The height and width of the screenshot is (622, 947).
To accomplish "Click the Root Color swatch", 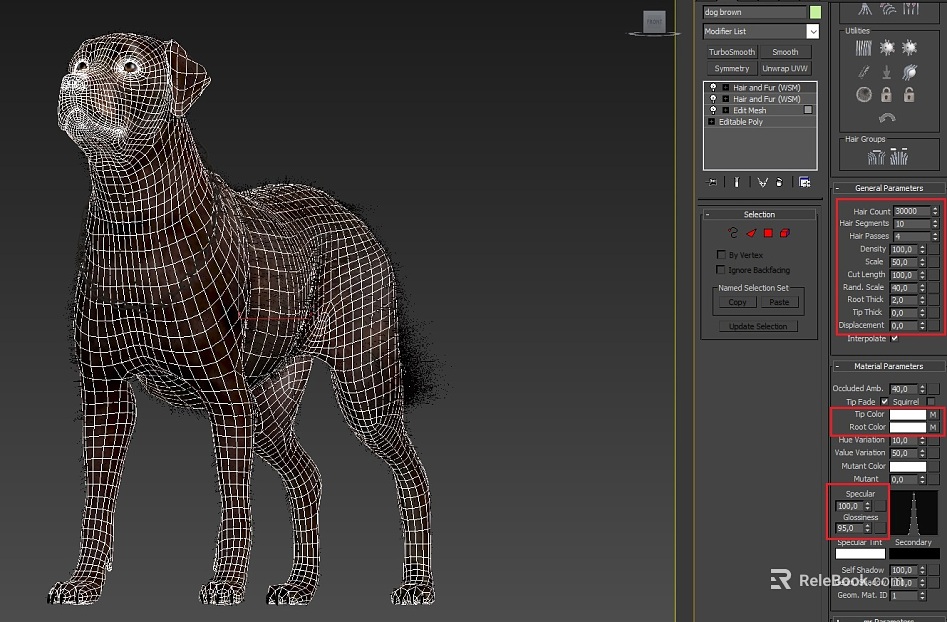I will [908, 427].
